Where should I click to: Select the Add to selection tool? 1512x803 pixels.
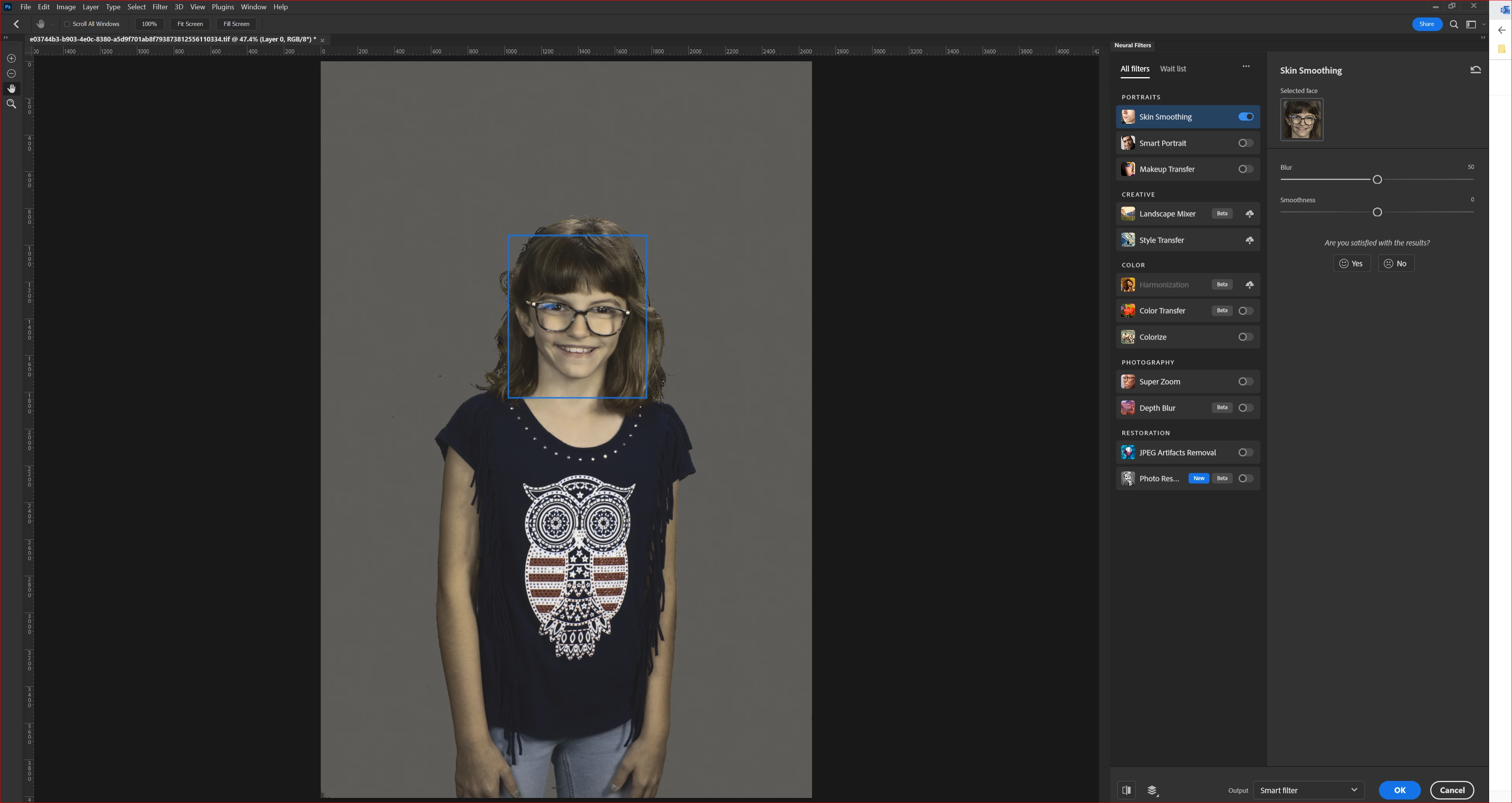click(x=11, y=59)
